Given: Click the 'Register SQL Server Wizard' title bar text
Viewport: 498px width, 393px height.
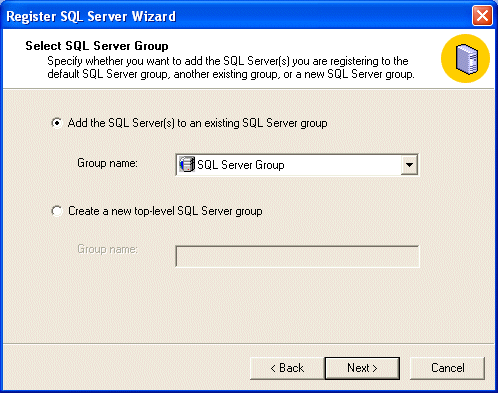Looking at the screenshot, I should pos(91,16).
